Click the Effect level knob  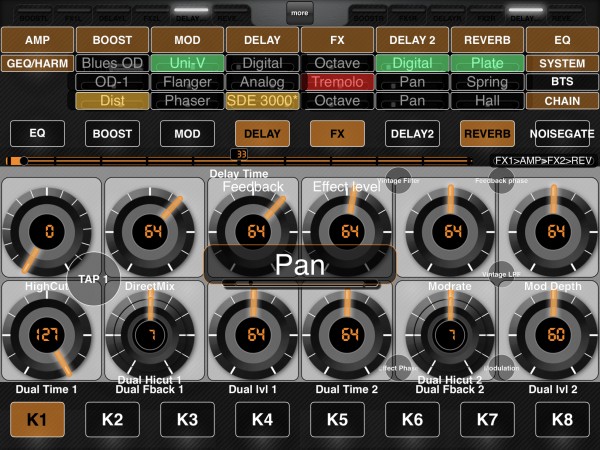click(347, 232)
